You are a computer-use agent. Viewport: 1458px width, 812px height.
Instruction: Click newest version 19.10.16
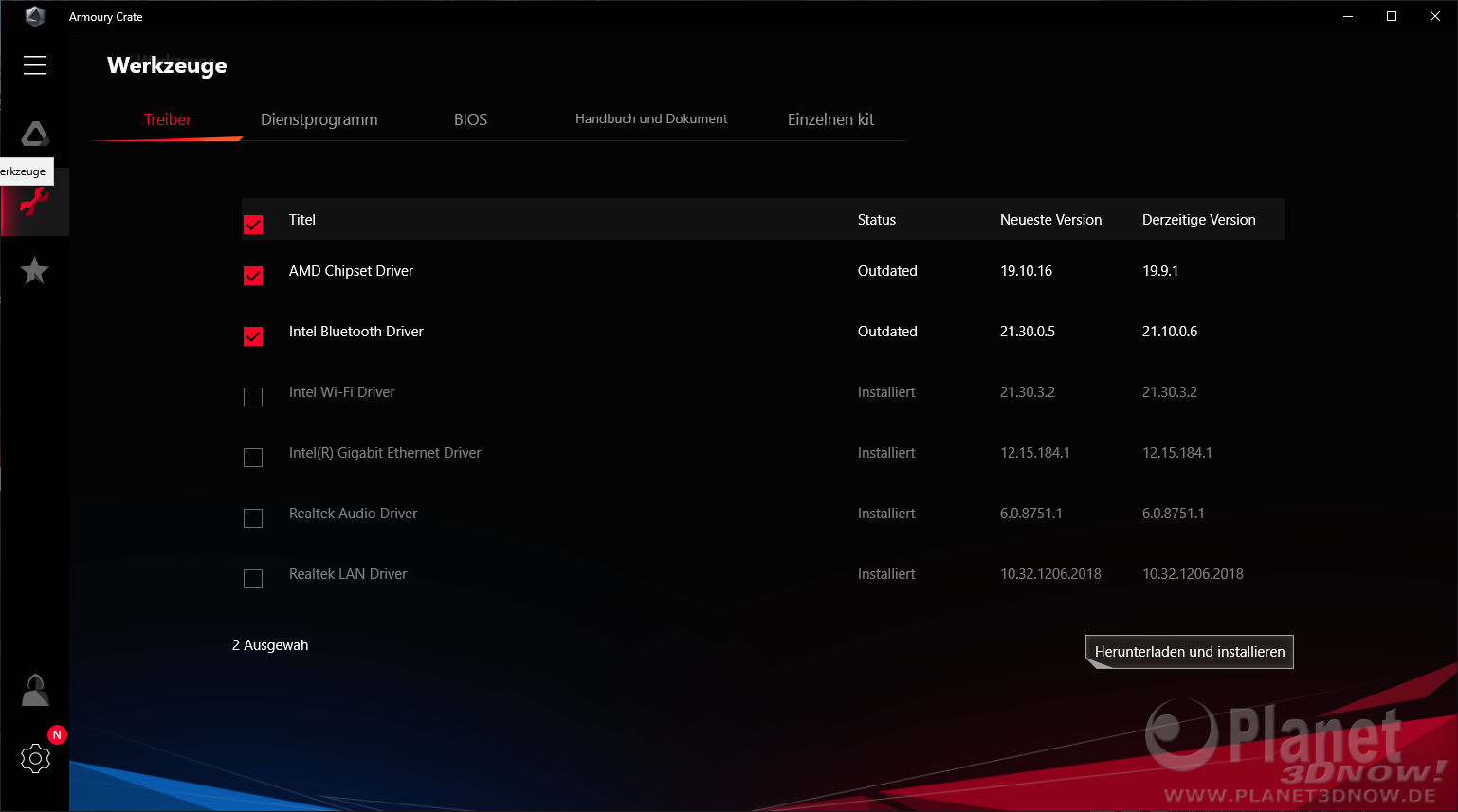tap(1027, 271)
